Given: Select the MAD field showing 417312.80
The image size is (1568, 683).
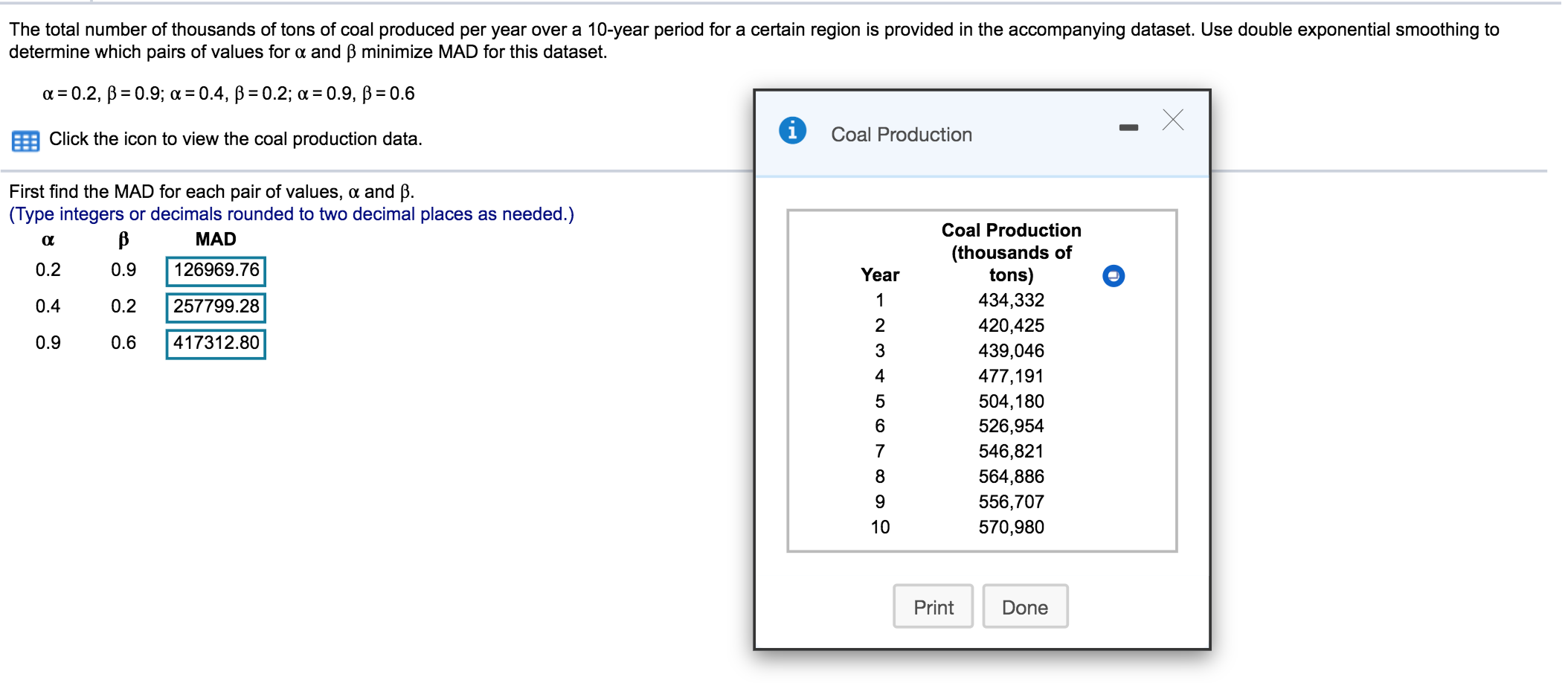Looking at the screenshot, I should click(x=216, y=341).
